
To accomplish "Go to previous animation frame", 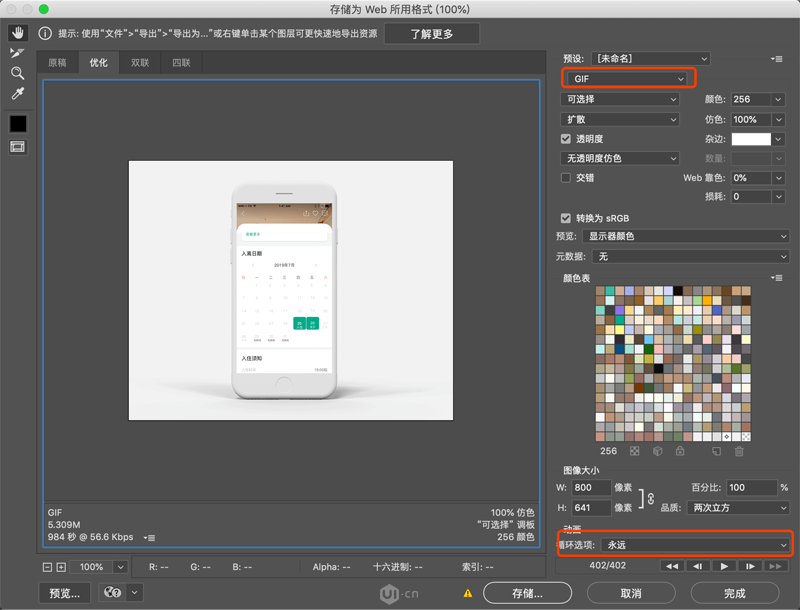I will [697, 566].
